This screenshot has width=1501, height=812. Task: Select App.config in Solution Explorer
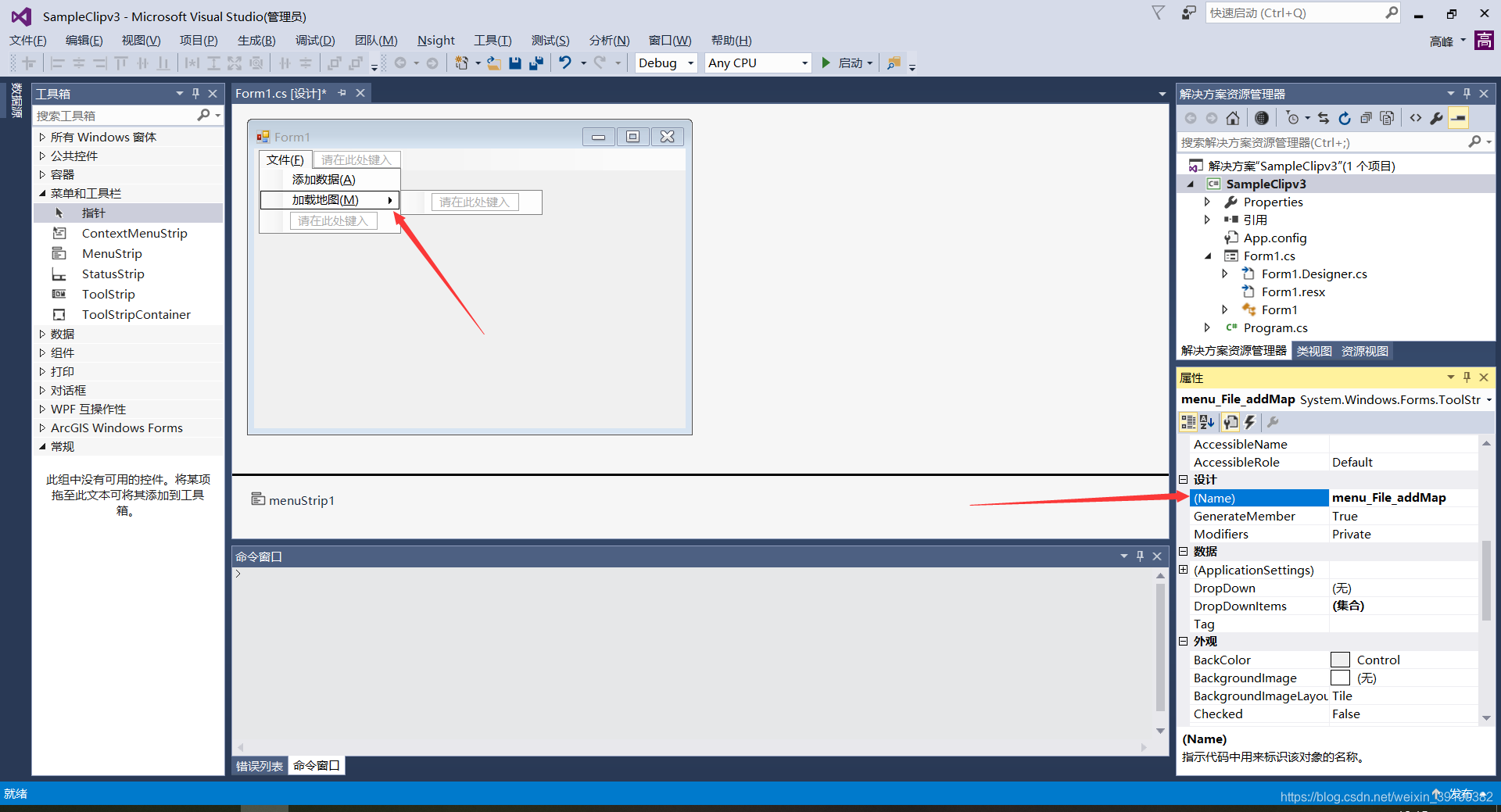(x=1274, y=238)
